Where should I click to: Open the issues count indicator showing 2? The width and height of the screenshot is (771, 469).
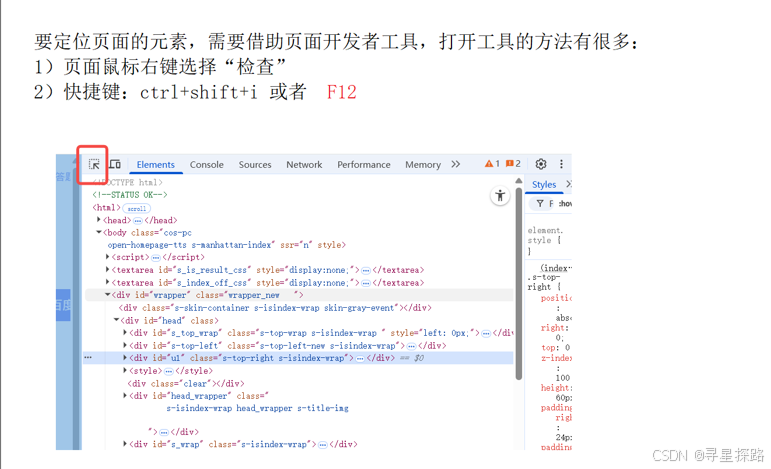pos(513,164)
